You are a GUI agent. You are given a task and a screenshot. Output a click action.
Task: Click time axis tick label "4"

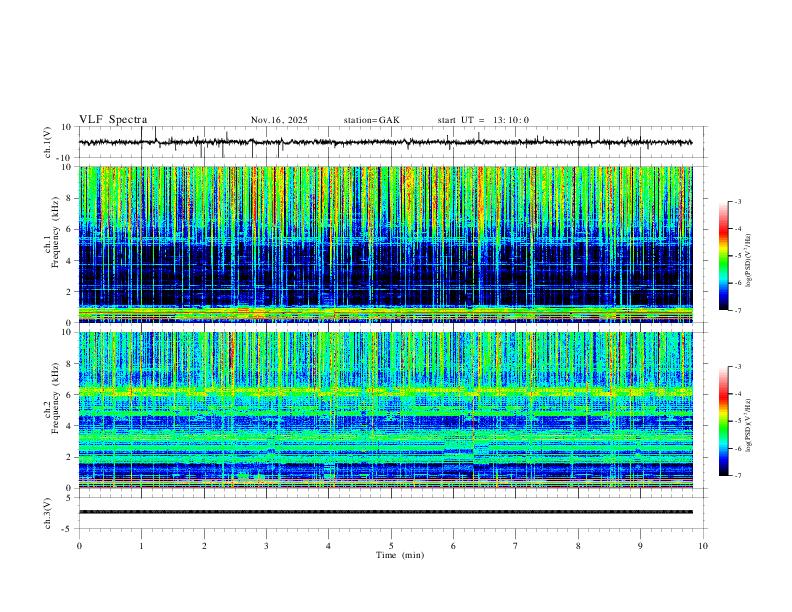click(328, 546)
